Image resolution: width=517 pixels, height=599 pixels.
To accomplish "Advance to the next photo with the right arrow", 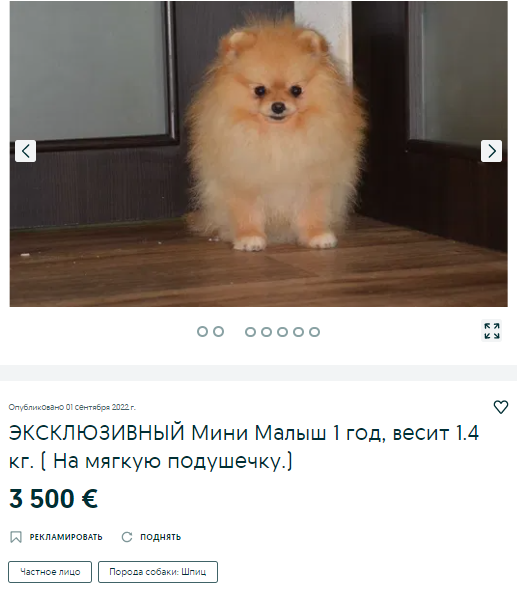I will click(491, 151).
